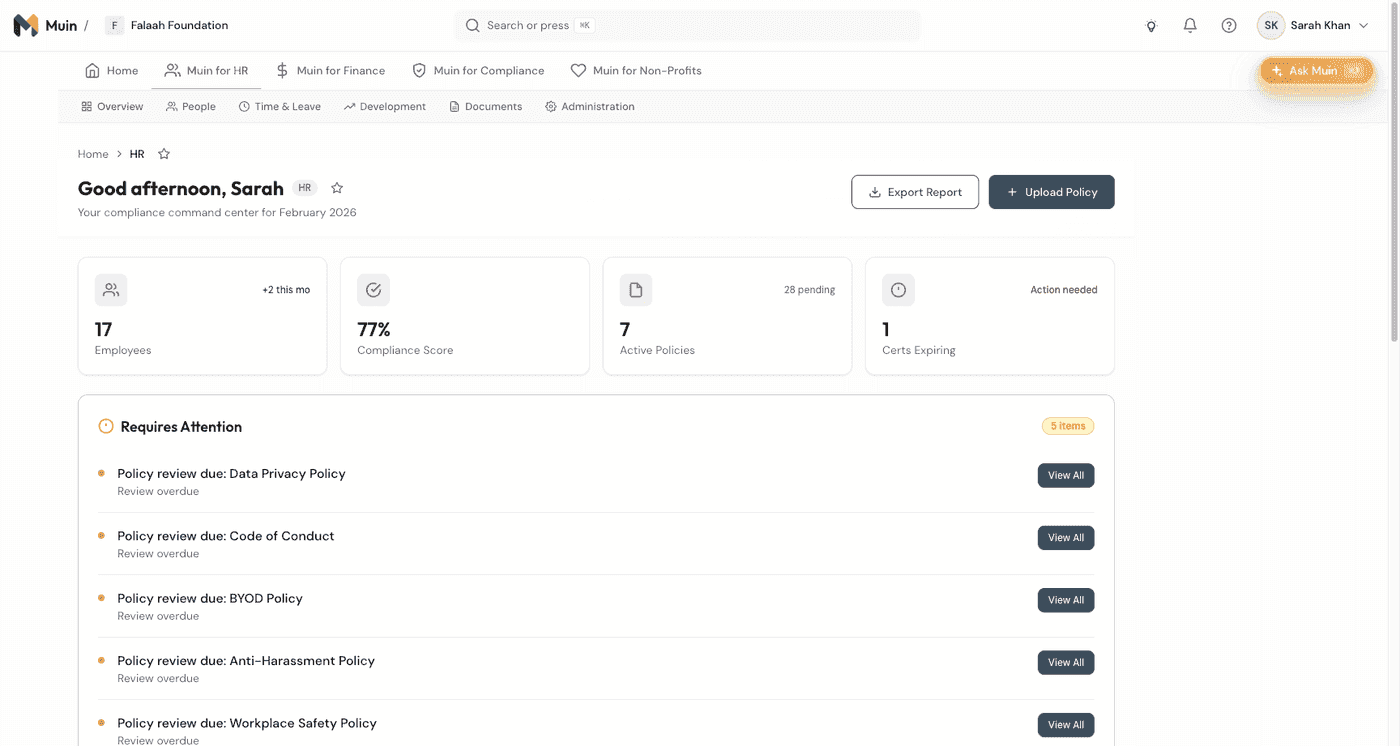Open the Time & Leave submenu
Screen dimensions: 1400x746
tap(280, 107)
